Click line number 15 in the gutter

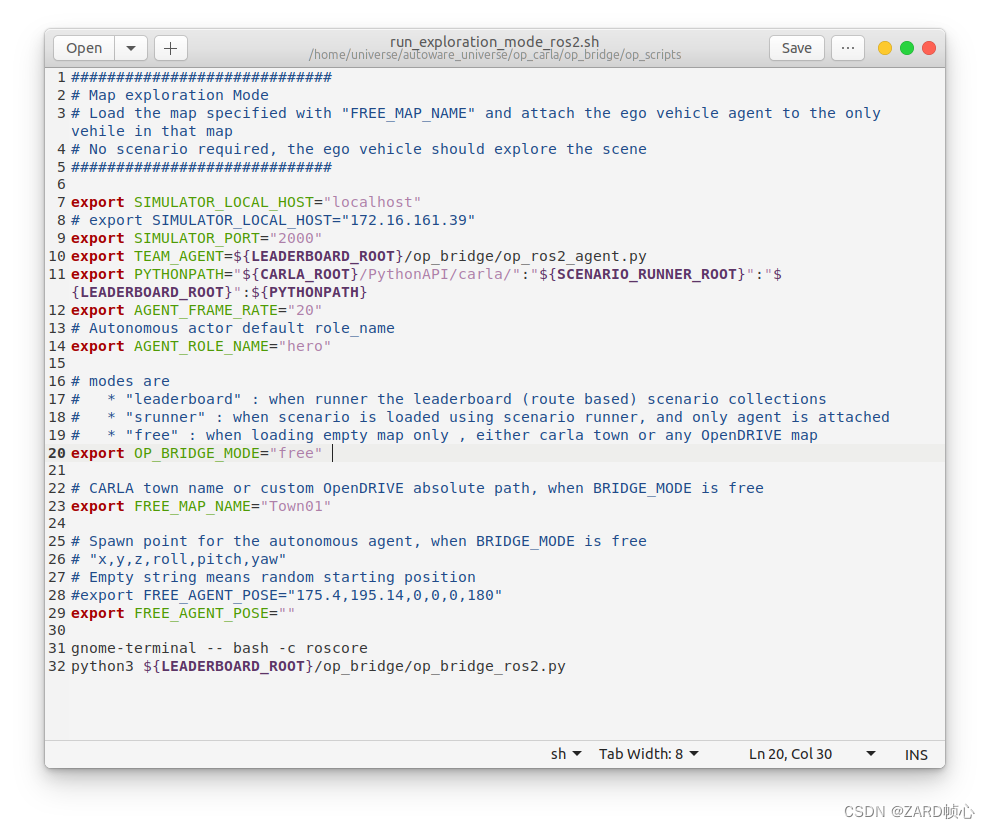(57, 364)
